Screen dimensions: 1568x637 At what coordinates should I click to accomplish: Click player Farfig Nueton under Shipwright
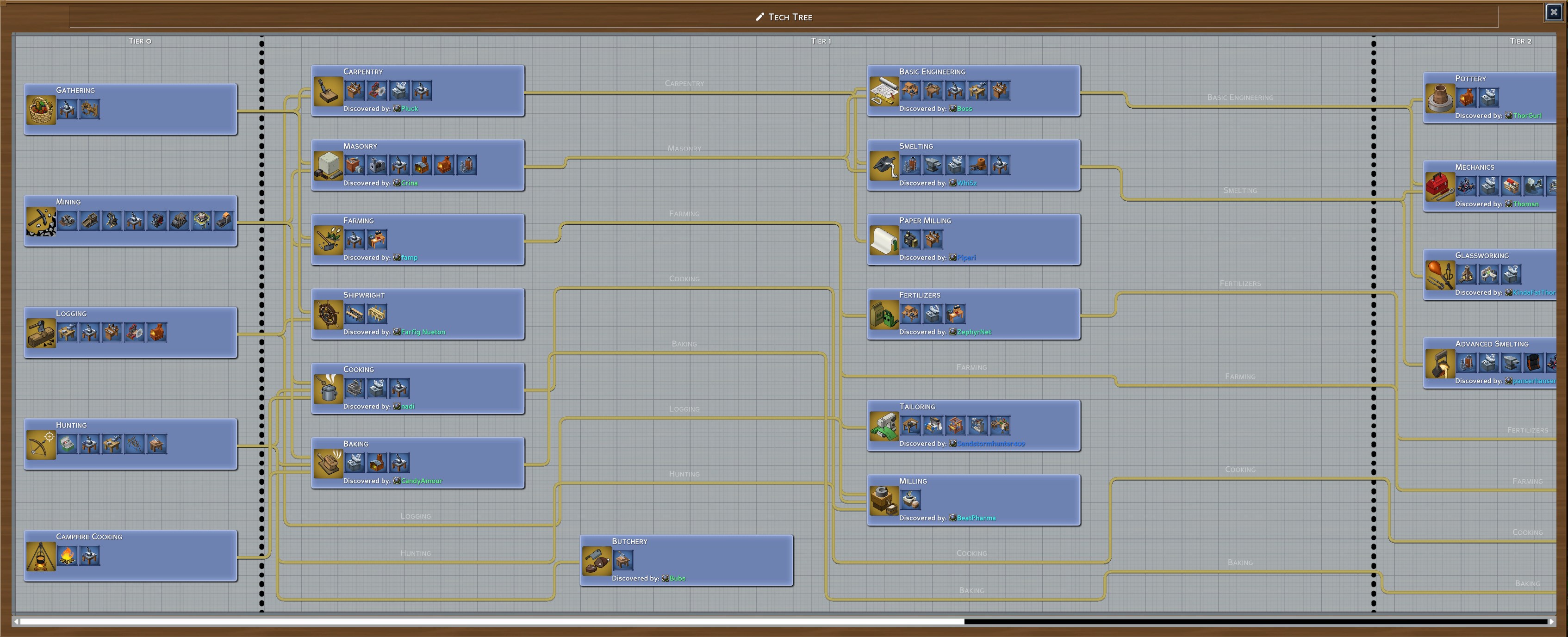tap(423, 332)
